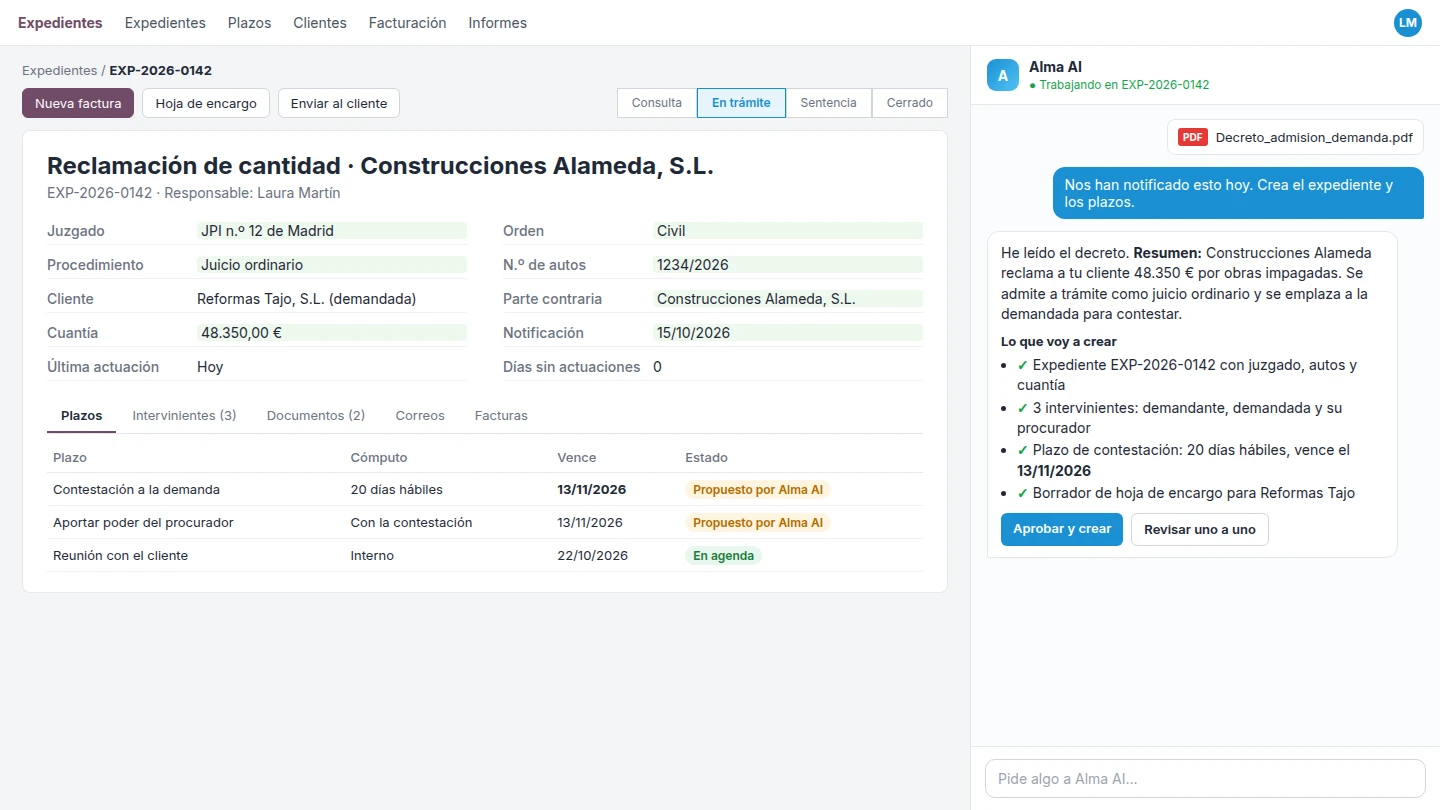Go to Plazos in top navigation

249,23
